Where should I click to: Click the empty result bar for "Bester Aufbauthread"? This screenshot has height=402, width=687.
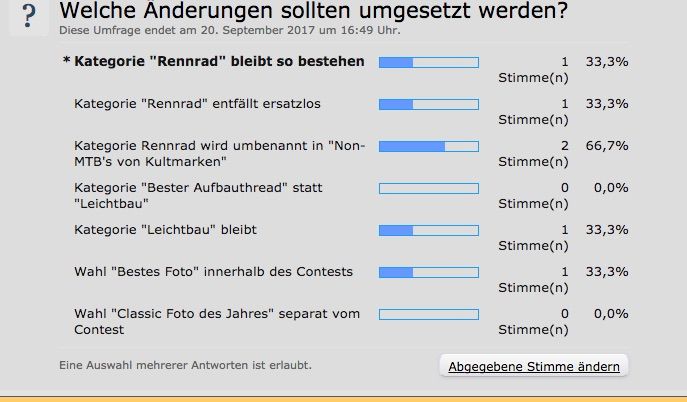coord(428,188)
